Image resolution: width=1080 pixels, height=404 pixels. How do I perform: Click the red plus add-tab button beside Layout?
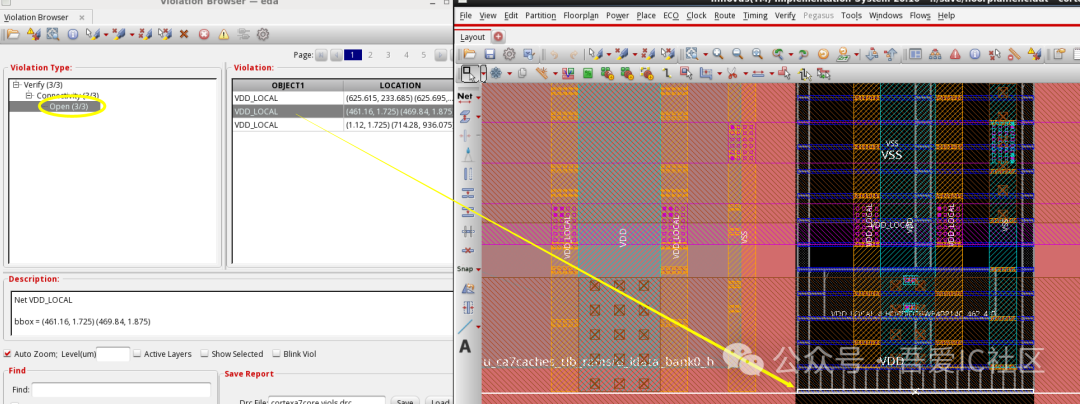click(498, 37)
